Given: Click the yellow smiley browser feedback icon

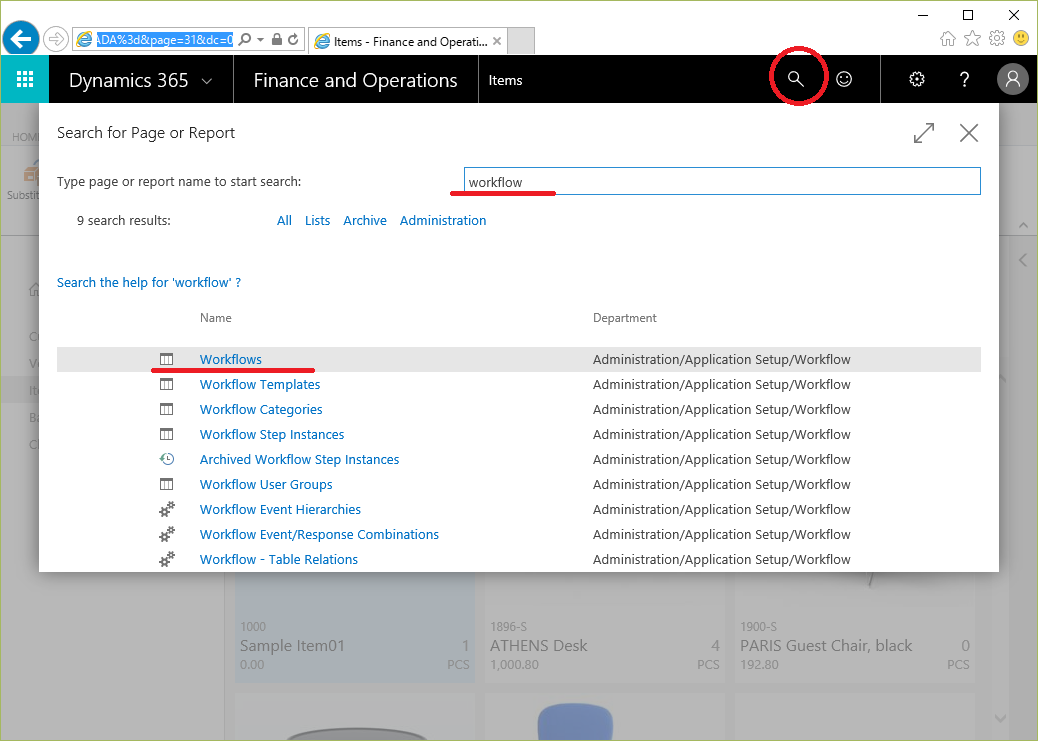Looking at the screenshot, I should tap(1021, 39).
